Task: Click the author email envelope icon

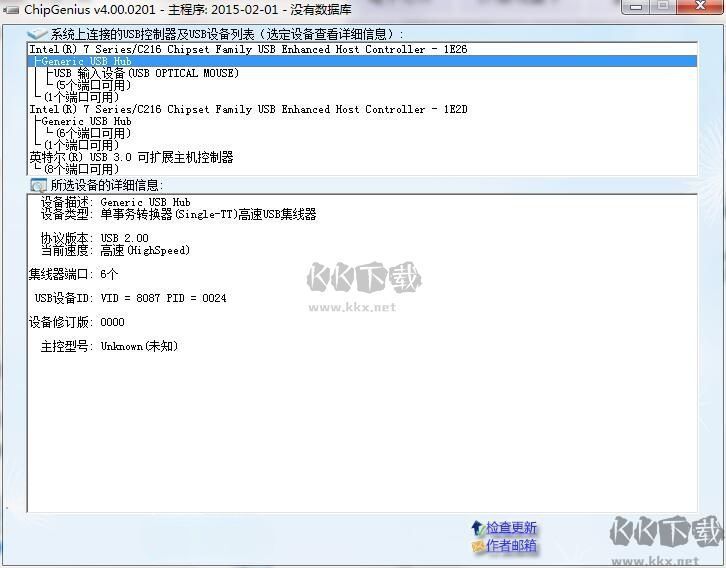Action: [477, 546]
